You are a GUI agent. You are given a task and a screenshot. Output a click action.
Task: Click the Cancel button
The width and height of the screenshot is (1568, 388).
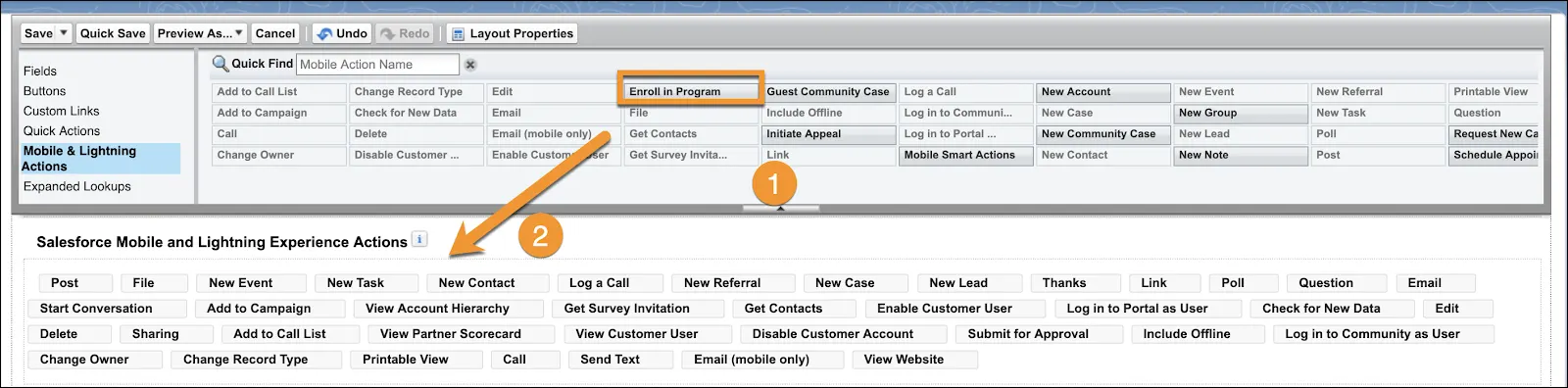coord(275,33)
